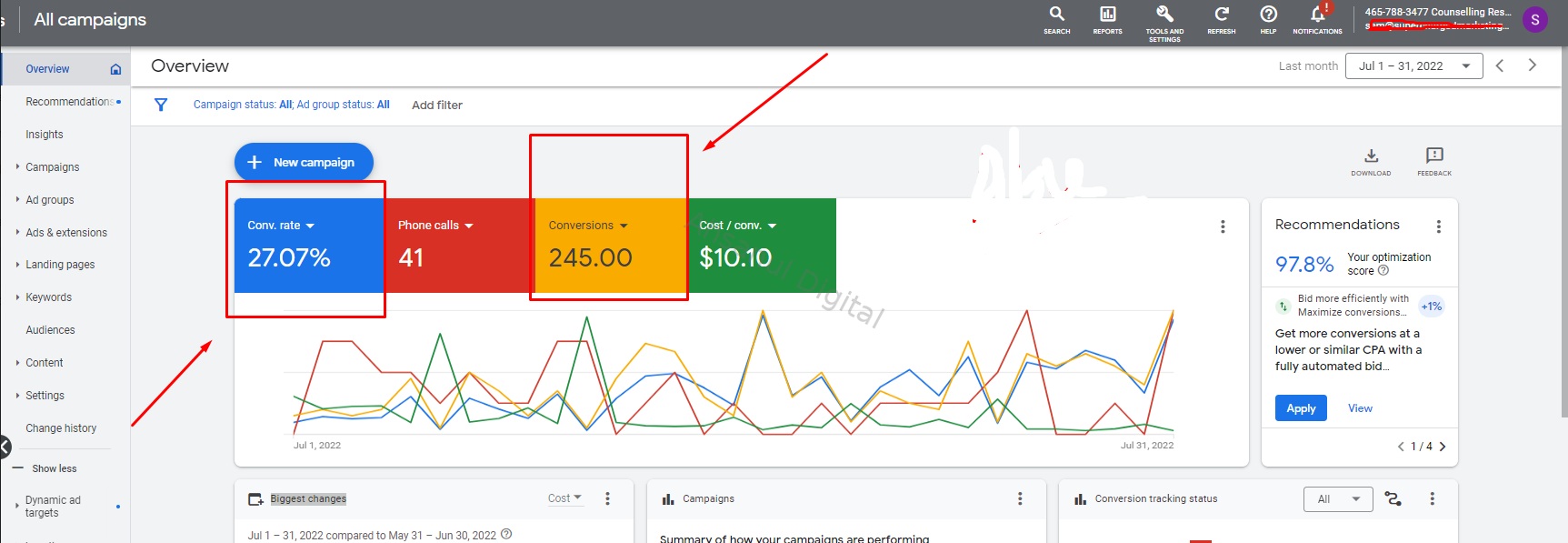
Task: Click Add filter
Action: [437, 105]
